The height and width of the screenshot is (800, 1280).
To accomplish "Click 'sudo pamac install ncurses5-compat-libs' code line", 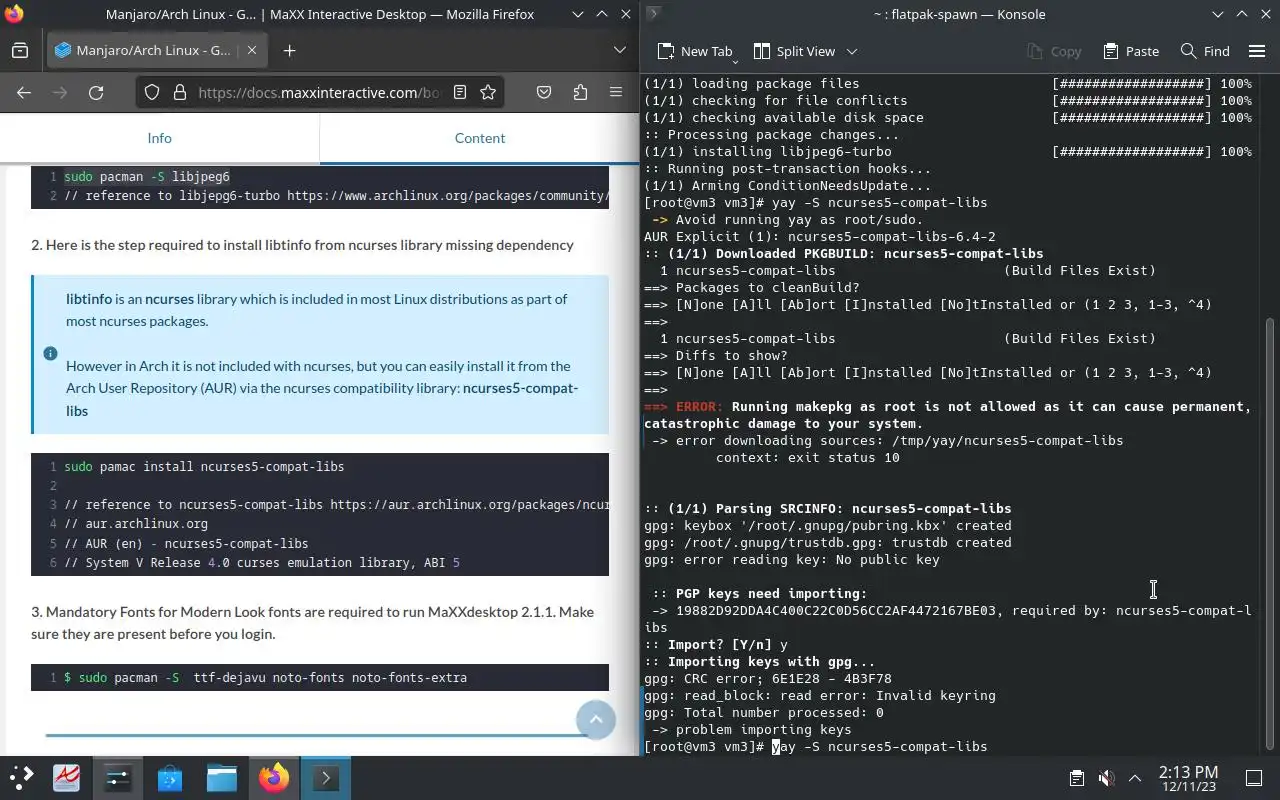I will [x=204, y=467].
